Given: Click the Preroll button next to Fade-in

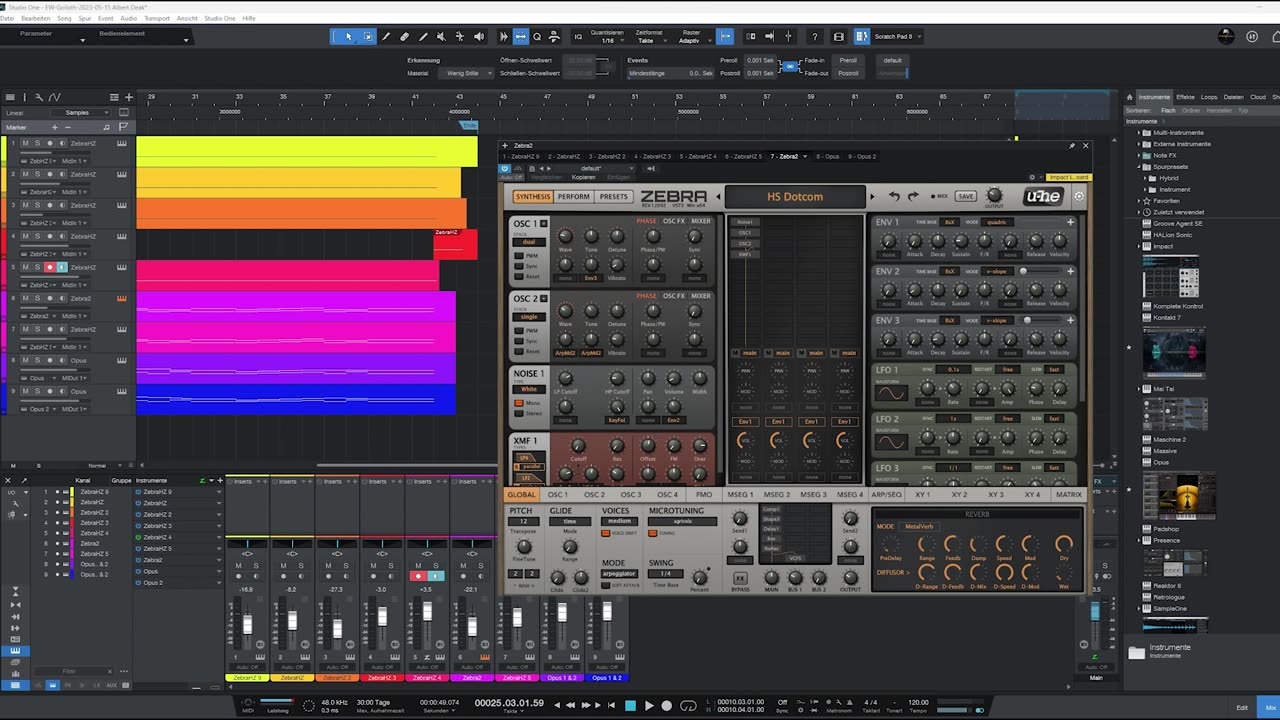Looking at the screenshot, I should (x=848, y=60).
